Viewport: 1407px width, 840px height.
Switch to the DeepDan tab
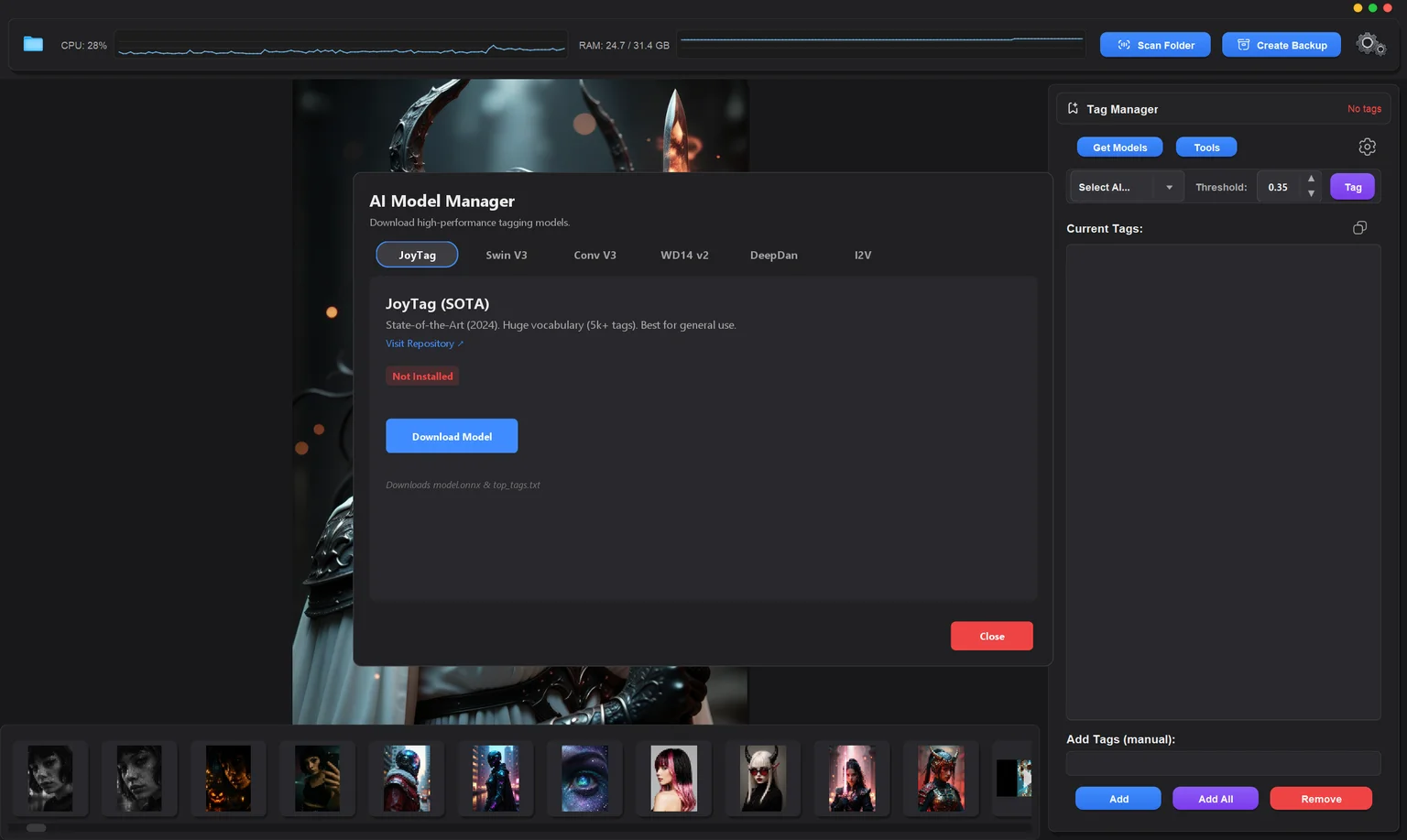pyautogui.click(x=773, y=255)
